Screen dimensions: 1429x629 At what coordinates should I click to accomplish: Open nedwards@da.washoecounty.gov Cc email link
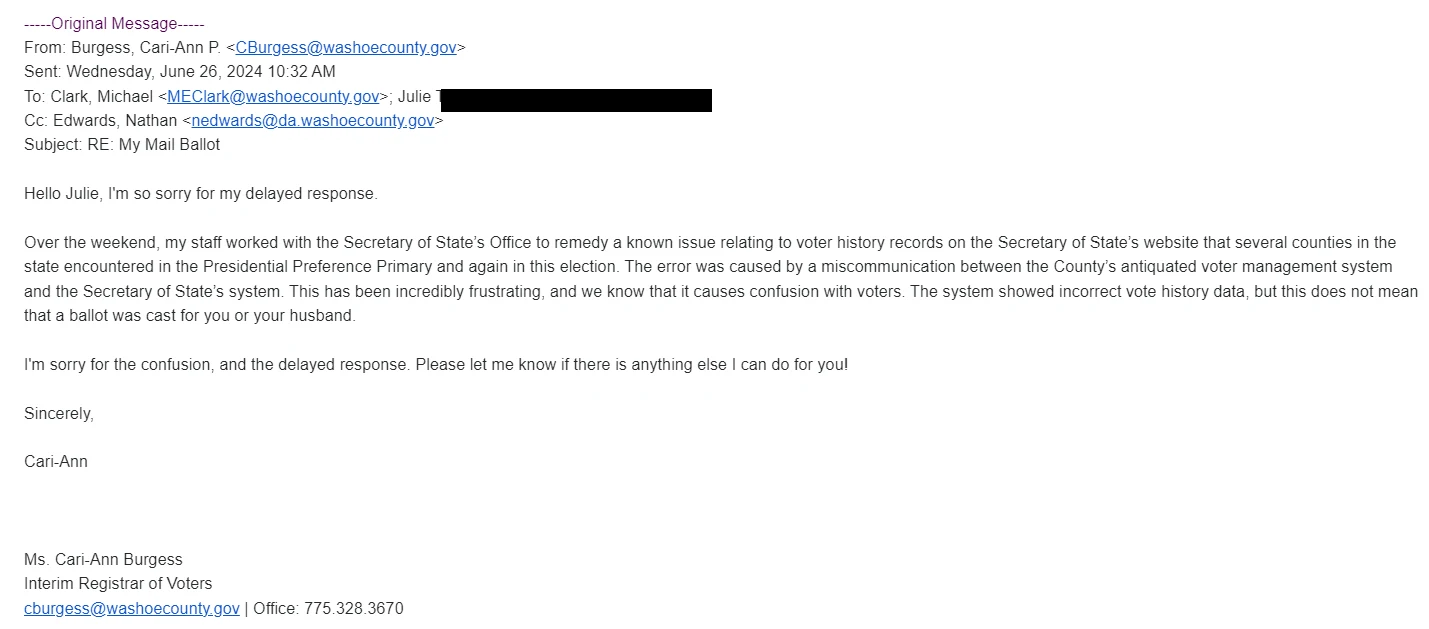(313, 120)
